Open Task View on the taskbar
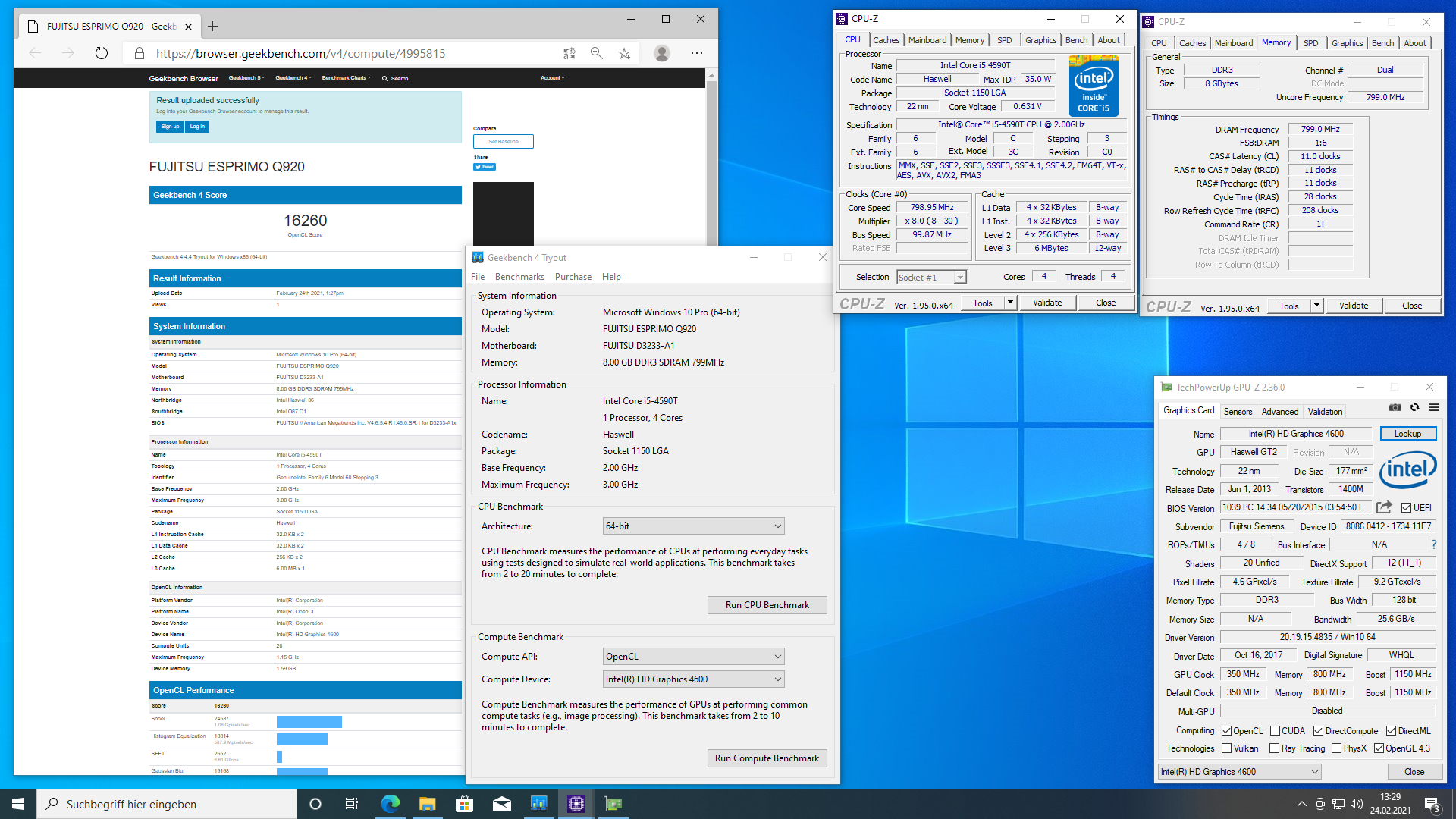 click(352, 804)
